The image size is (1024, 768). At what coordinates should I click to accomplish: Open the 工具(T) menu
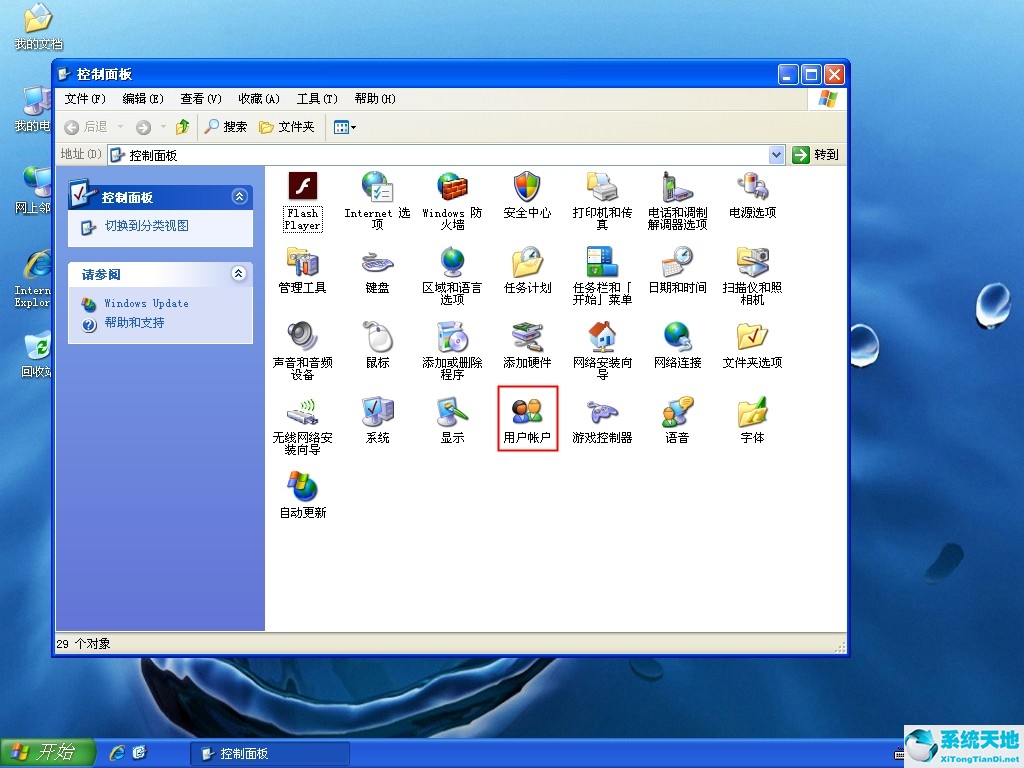tap(317, 99)
